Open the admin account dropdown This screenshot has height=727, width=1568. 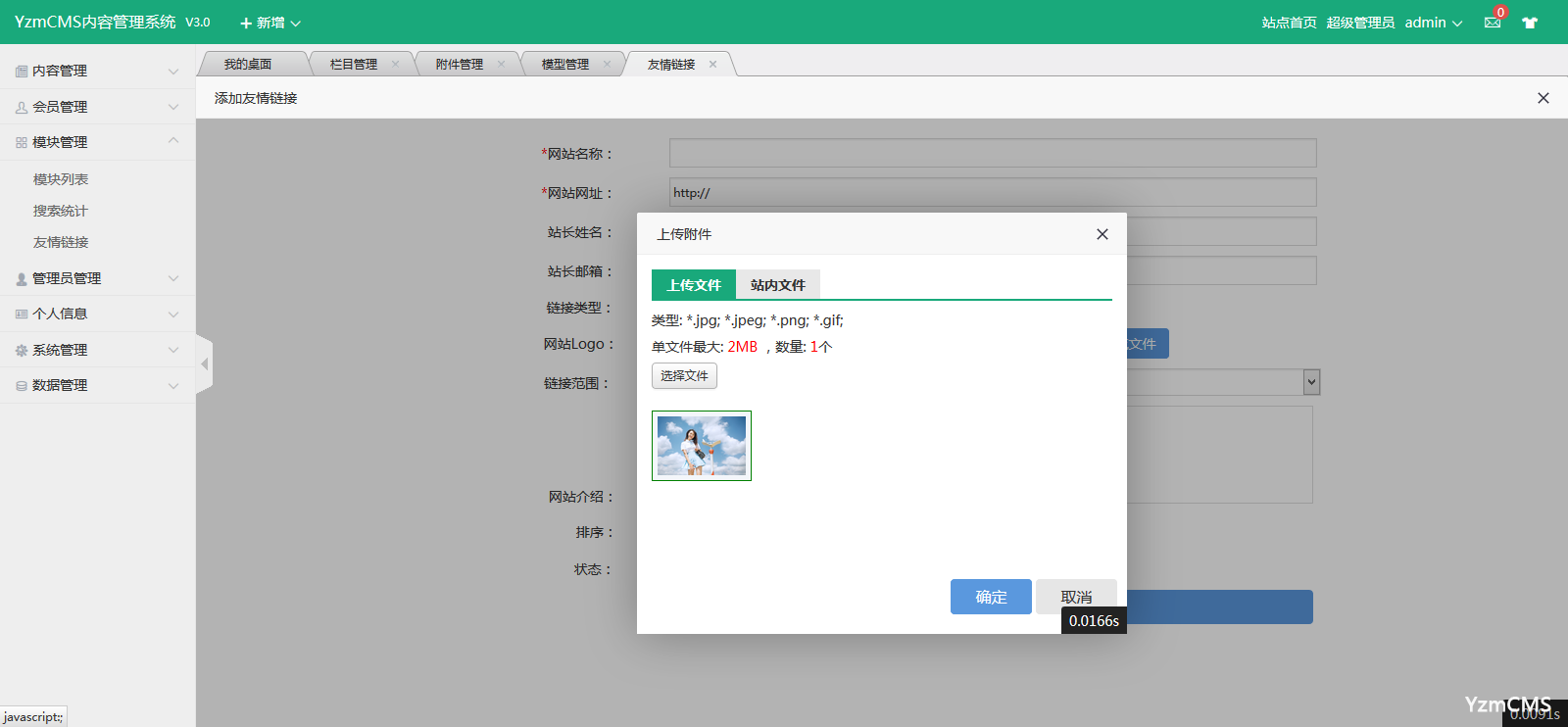[x=1433, y=23]
